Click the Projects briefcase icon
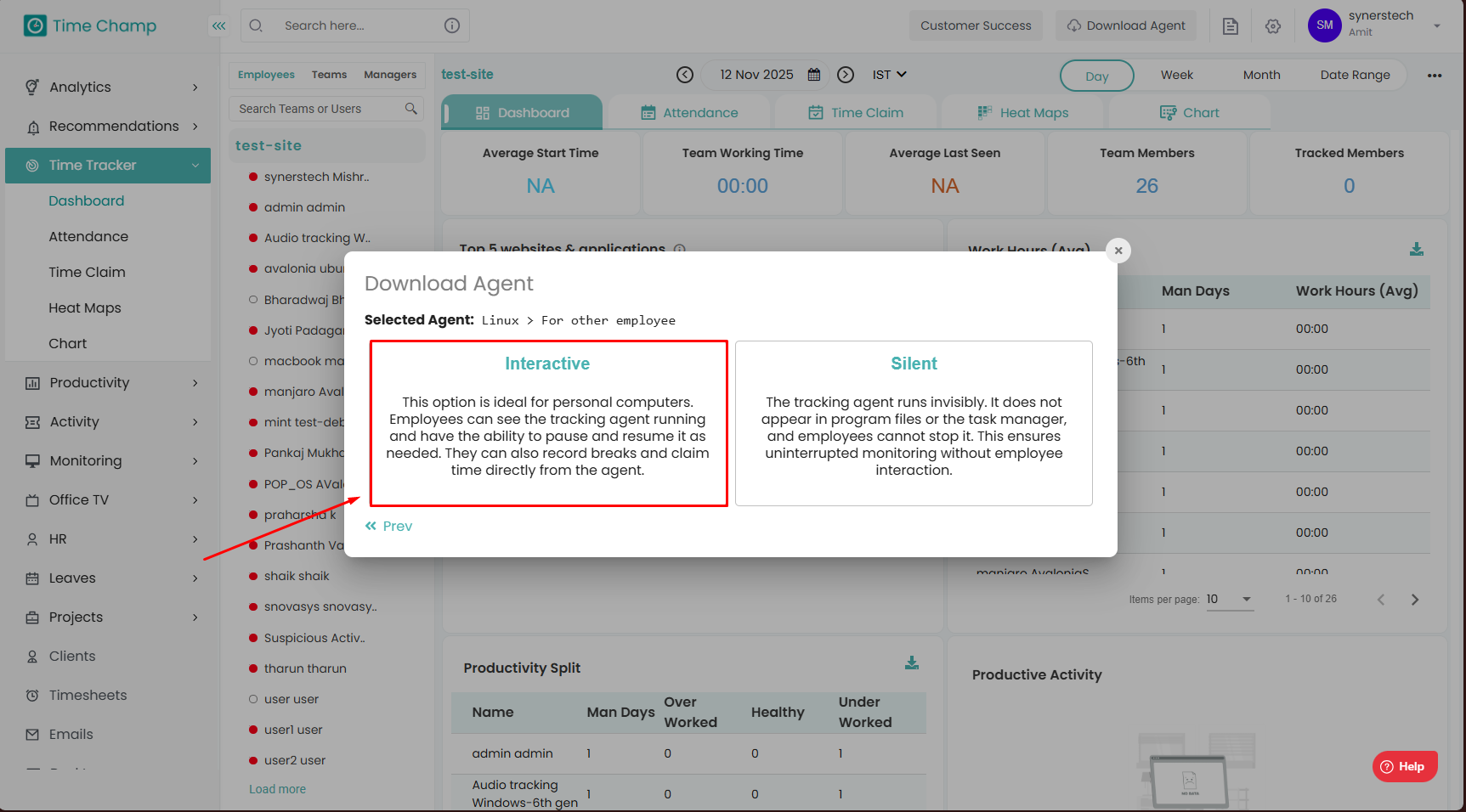Image resolution: width=1466 pixels, height=812 pixels. click(32, 617)
